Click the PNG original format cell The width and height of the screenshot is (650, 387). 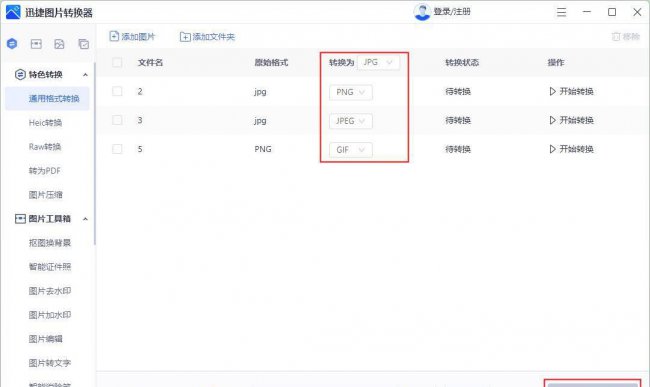pyautogui.click(x=263, y=149)
